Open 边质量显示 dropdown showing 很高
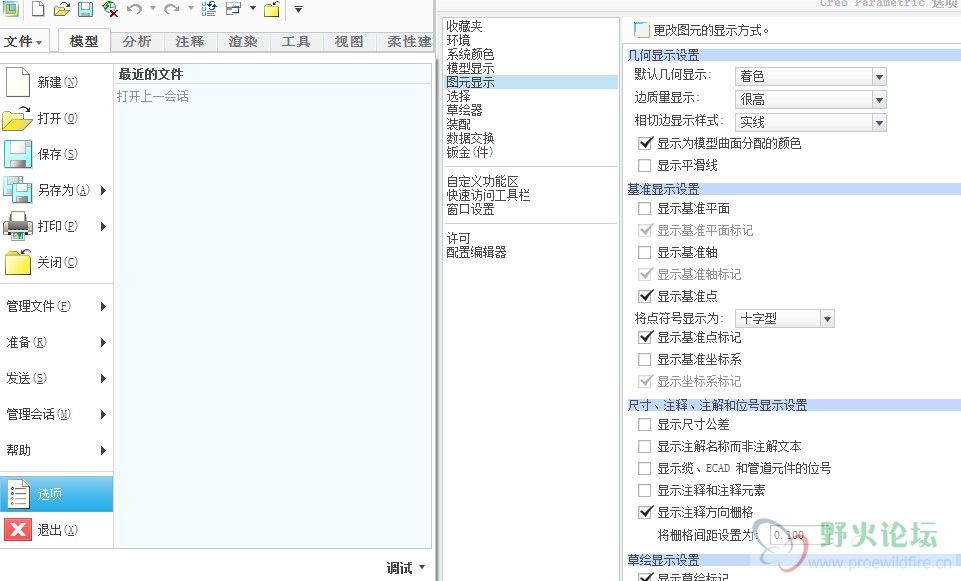Screen dimensions: 961x581 (810, 99)
